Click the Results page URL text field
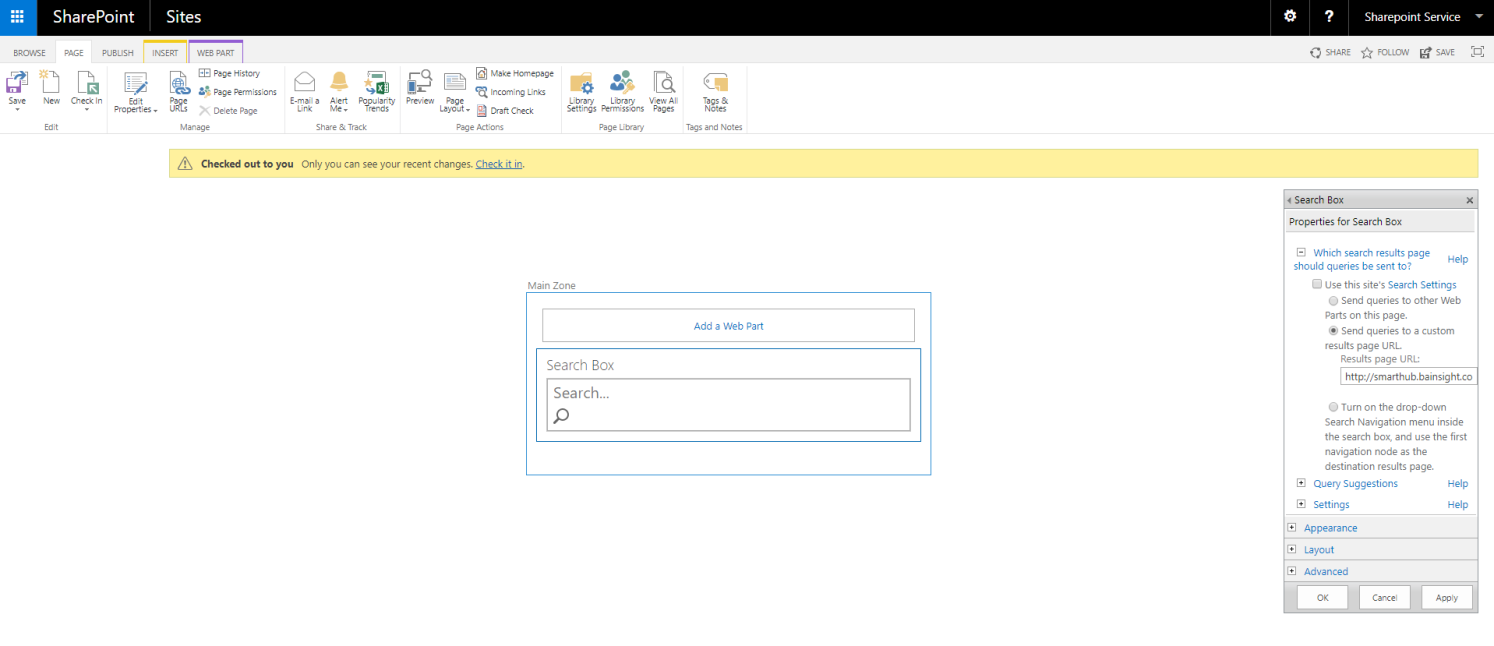This screenshot has height=646, width=1494. tap(1408, 377)
